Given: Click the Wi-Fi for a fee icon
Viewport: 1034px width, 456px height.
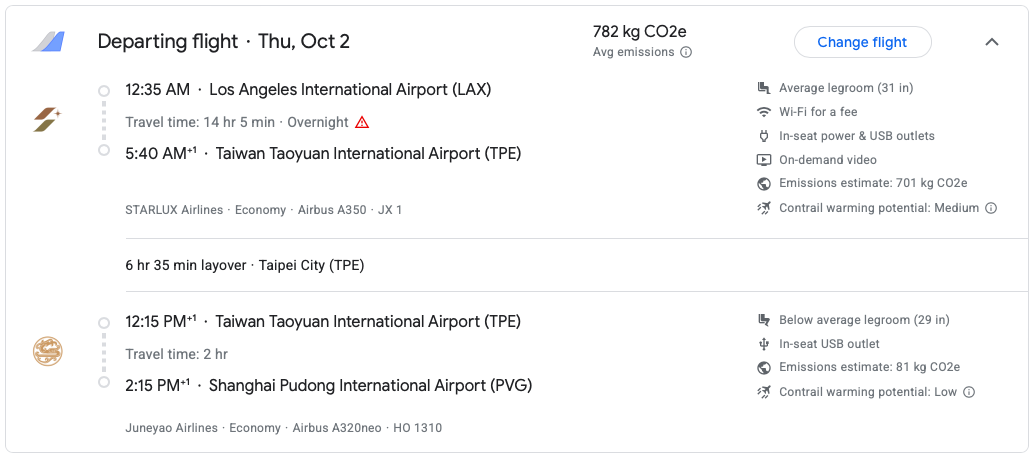Looking at the screenshot, I should [764, 112].
